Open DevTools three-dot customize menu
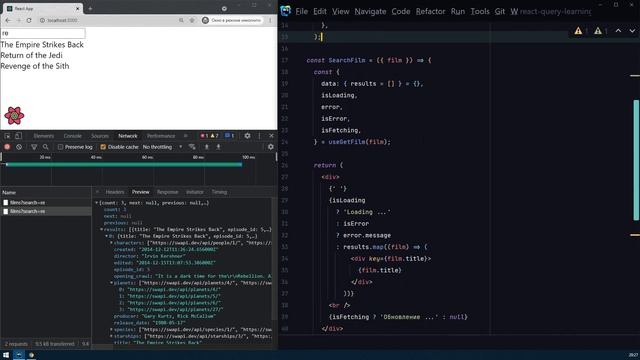Screen dimensions: 640x360 259,136
